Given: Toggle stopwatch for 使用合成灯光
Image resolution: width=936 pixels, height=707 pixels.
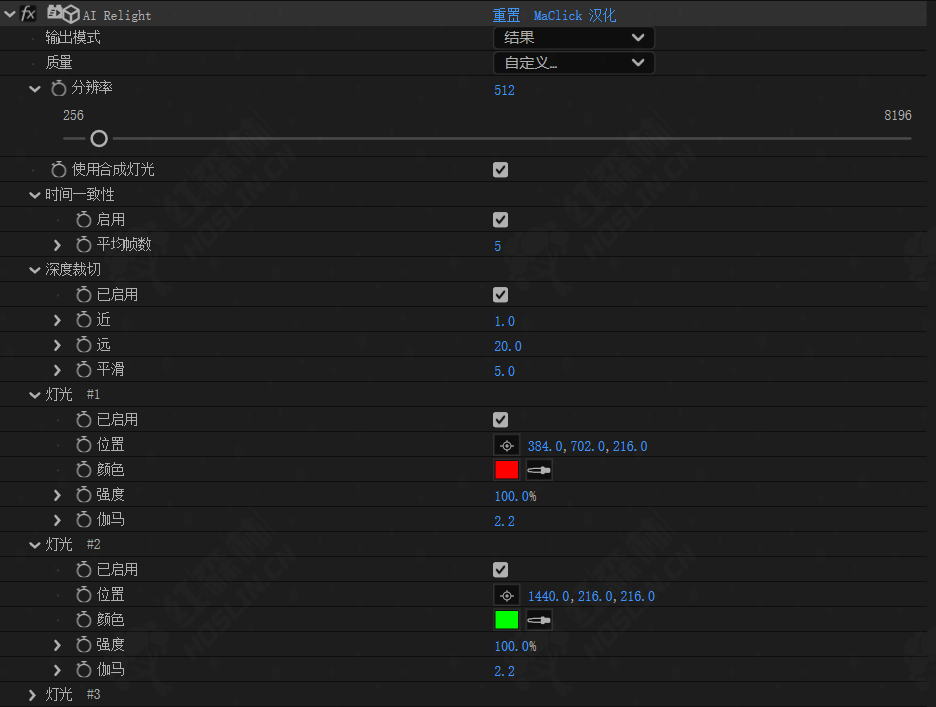Looking at the screenshot, I should 58,170.
